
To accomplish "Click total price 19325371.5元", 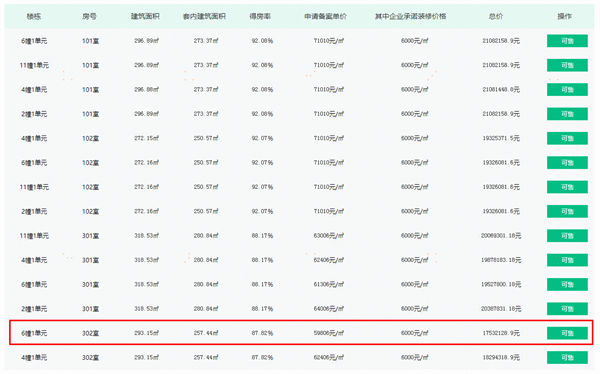I will point(501,139).
